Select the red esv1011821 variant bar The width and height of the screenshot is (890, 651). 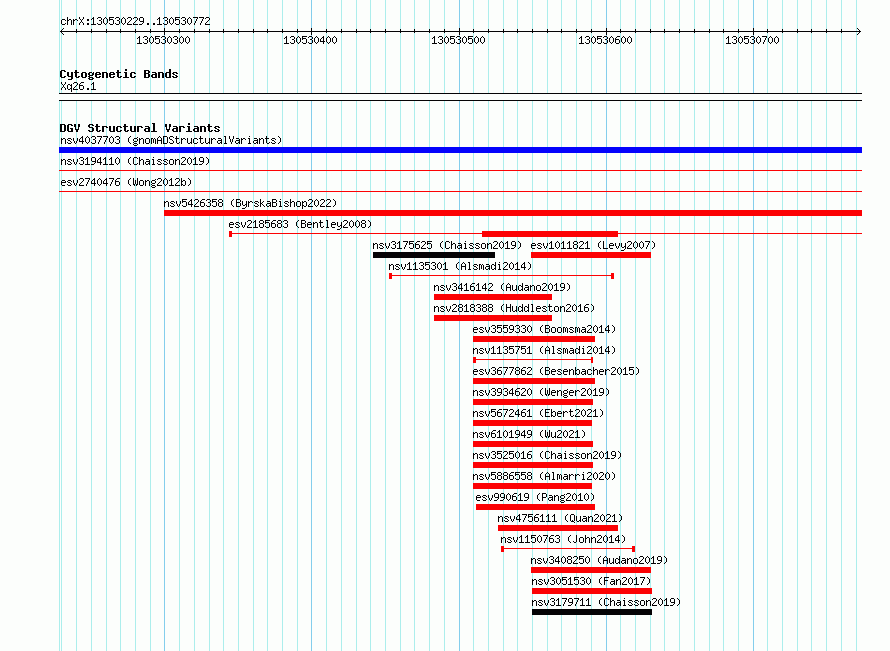[x=591, y=255]
